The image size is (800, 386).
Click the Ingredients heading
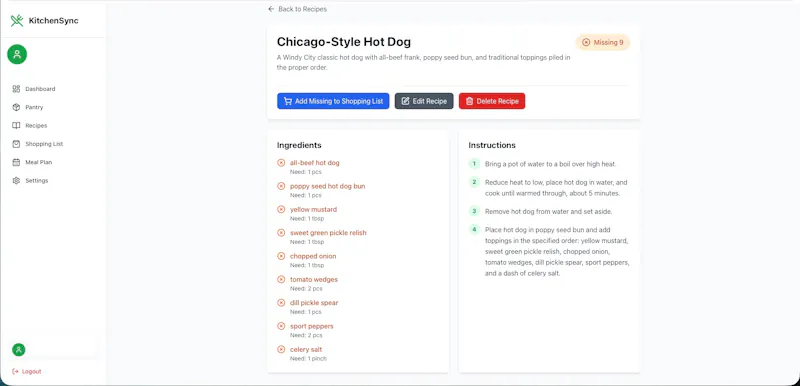pos(299,145)
